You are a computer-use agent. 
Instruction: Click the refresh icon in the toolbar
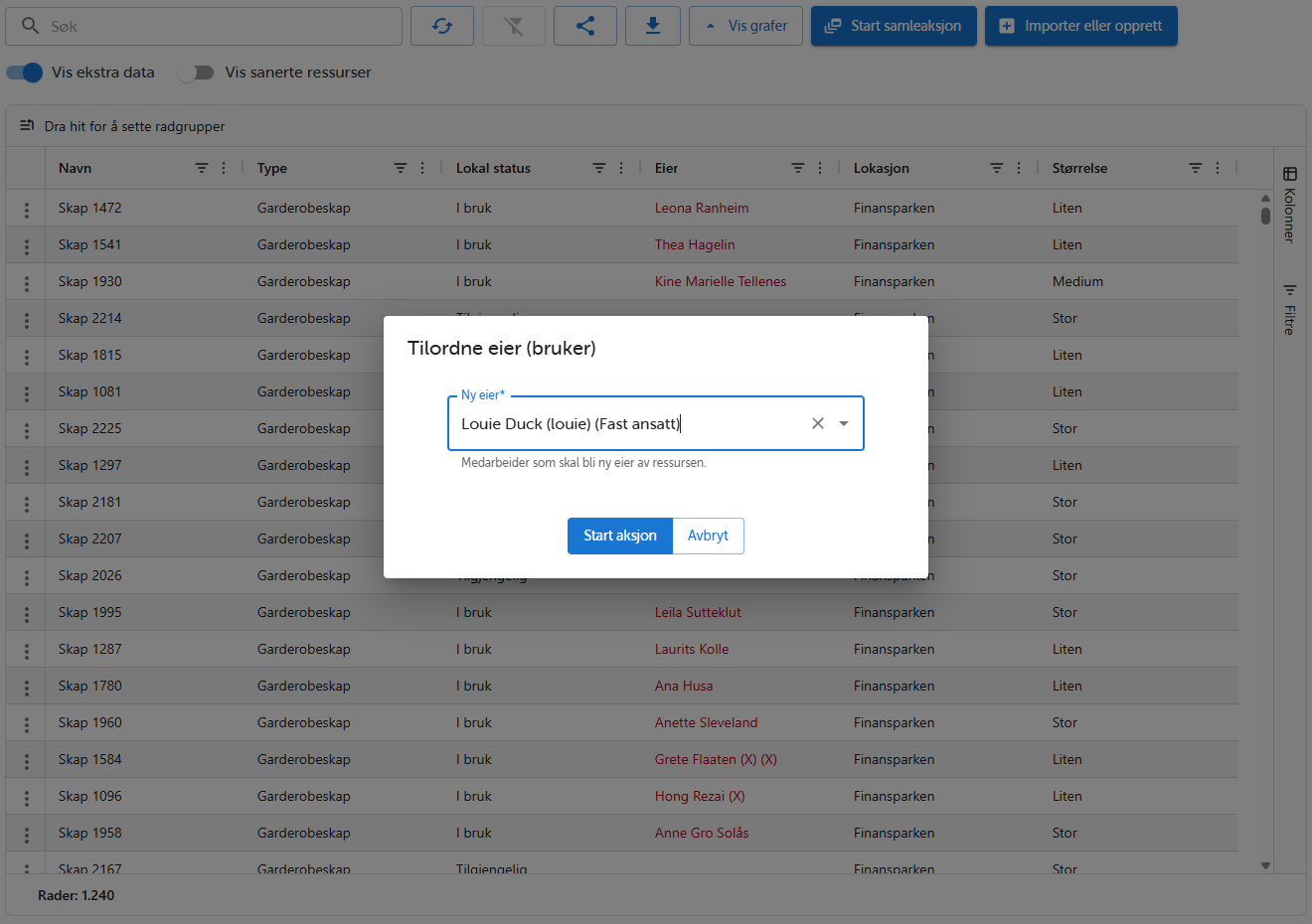[x=442, y=26]
